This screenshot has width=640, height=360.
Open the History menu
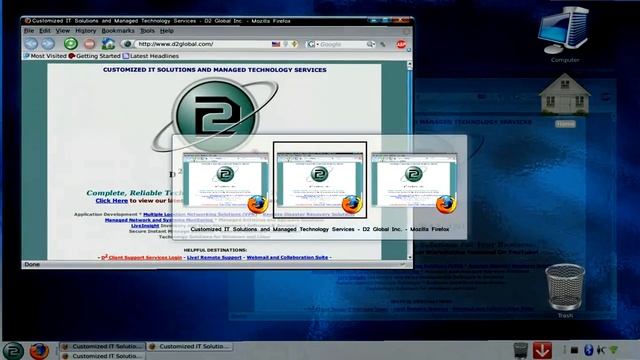[x=86, y=31]
